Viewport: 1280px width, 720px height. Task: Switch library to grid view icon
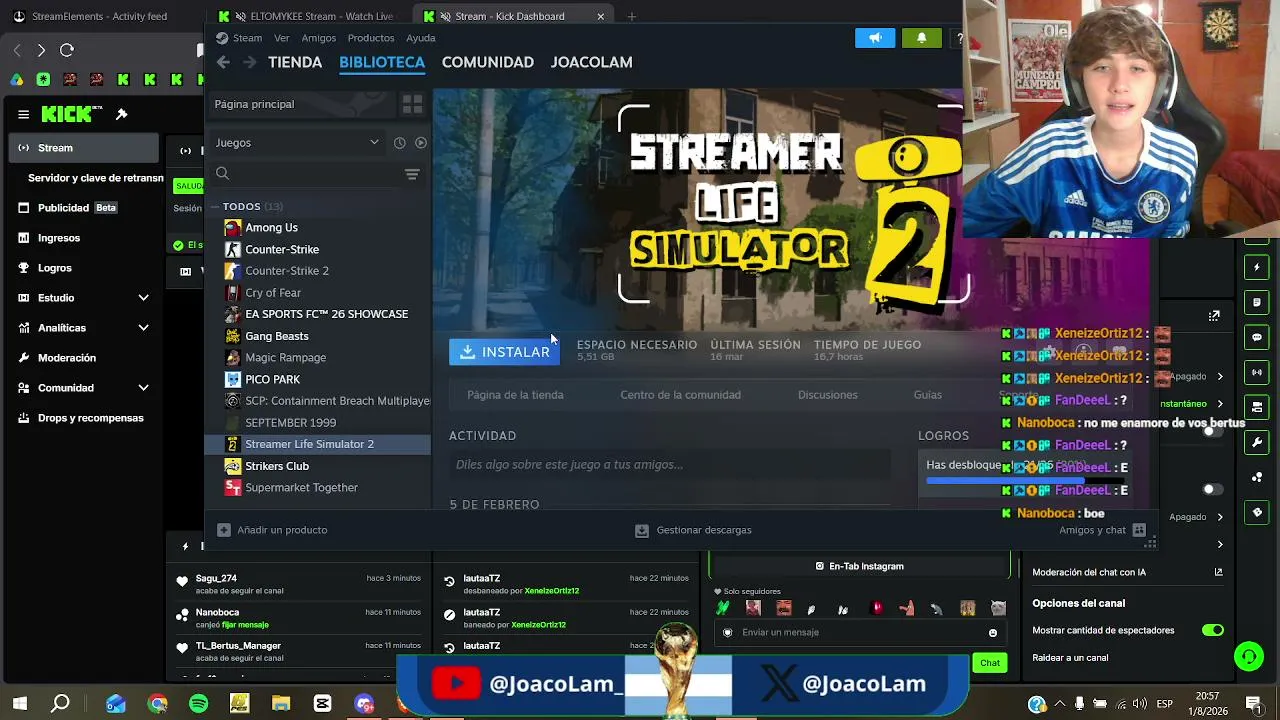click(412, 104)
